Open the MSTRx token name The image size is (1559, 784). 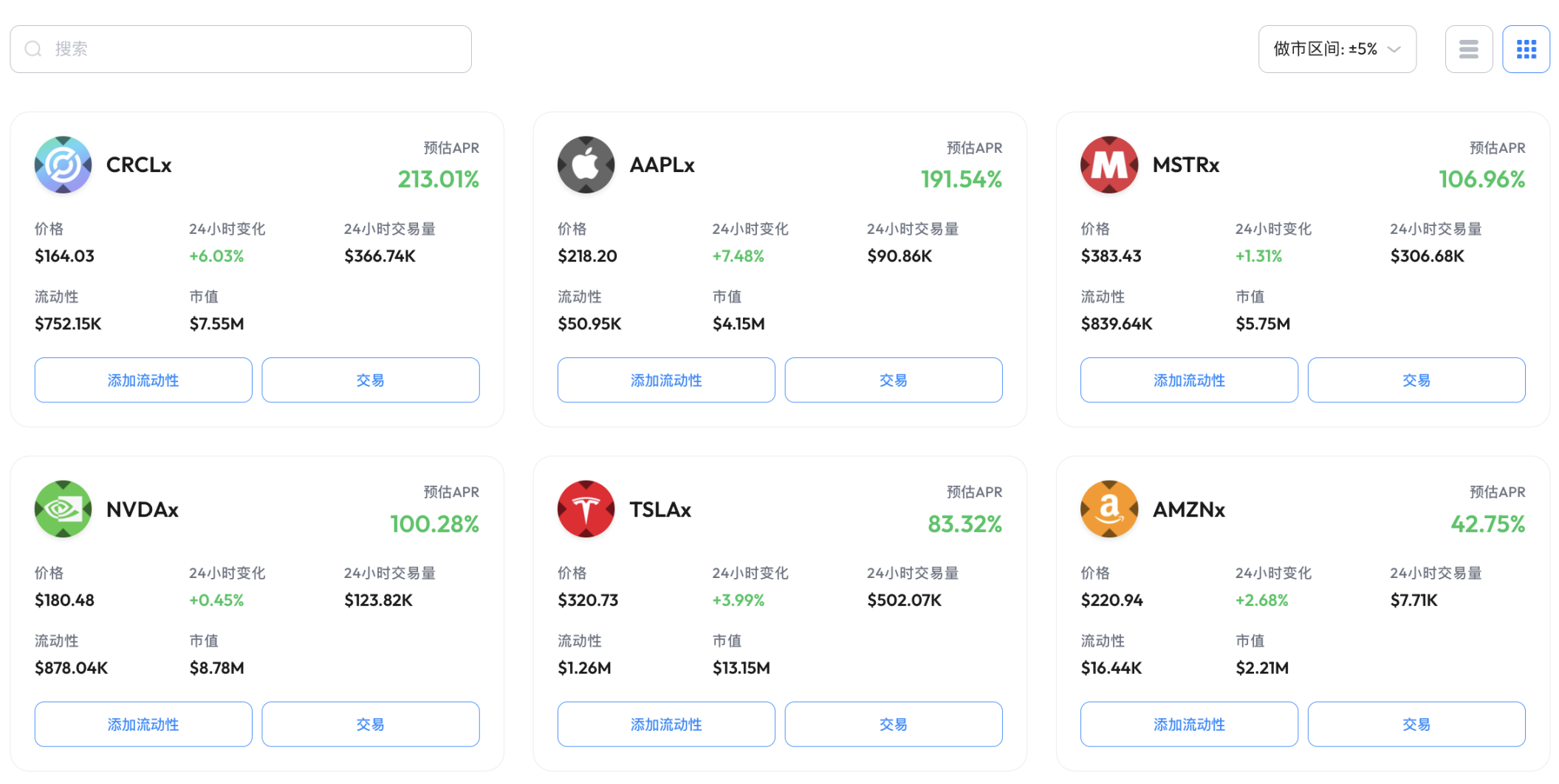tap(1185, 165)
